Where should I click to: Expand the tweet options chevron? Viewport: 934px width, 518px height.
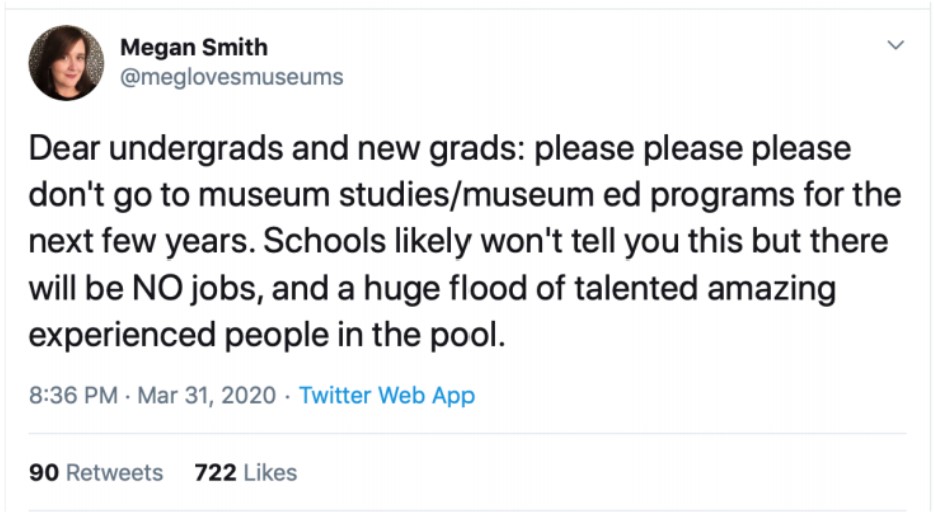point(896,46)
